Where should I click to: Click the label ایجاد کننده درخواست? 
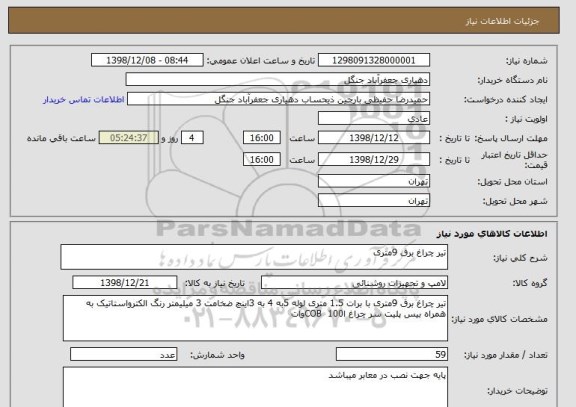tap(505, 100)
